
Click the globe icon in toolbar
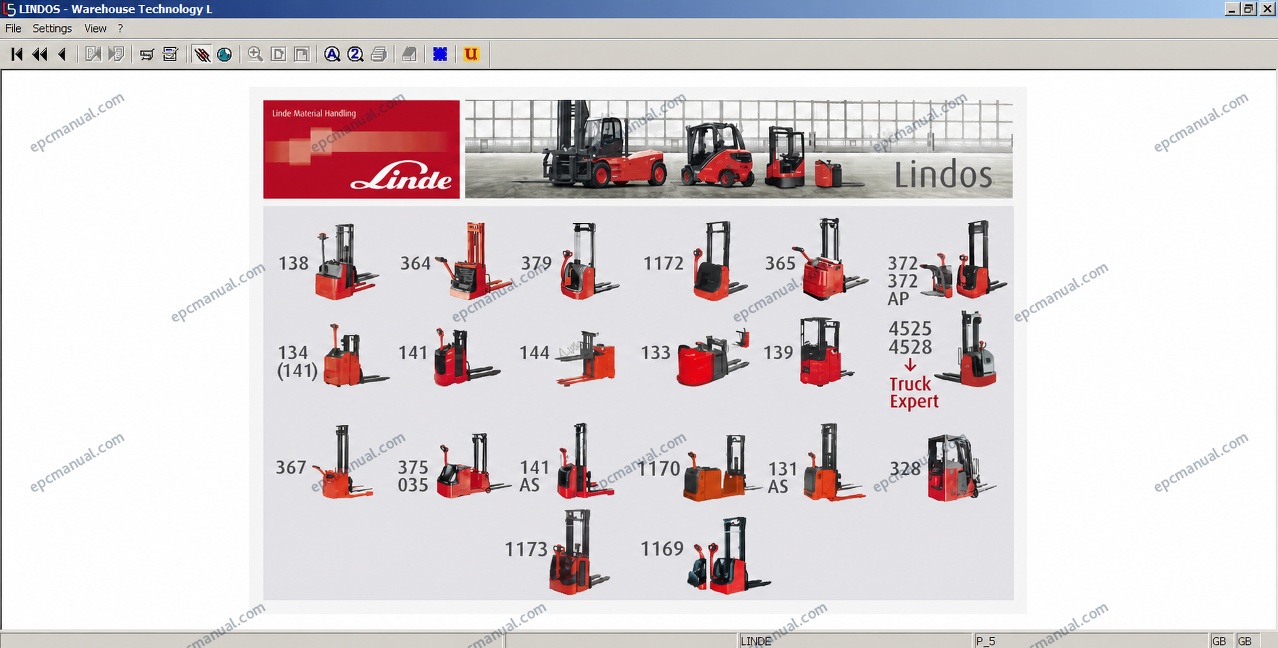(x=224, y=54)
